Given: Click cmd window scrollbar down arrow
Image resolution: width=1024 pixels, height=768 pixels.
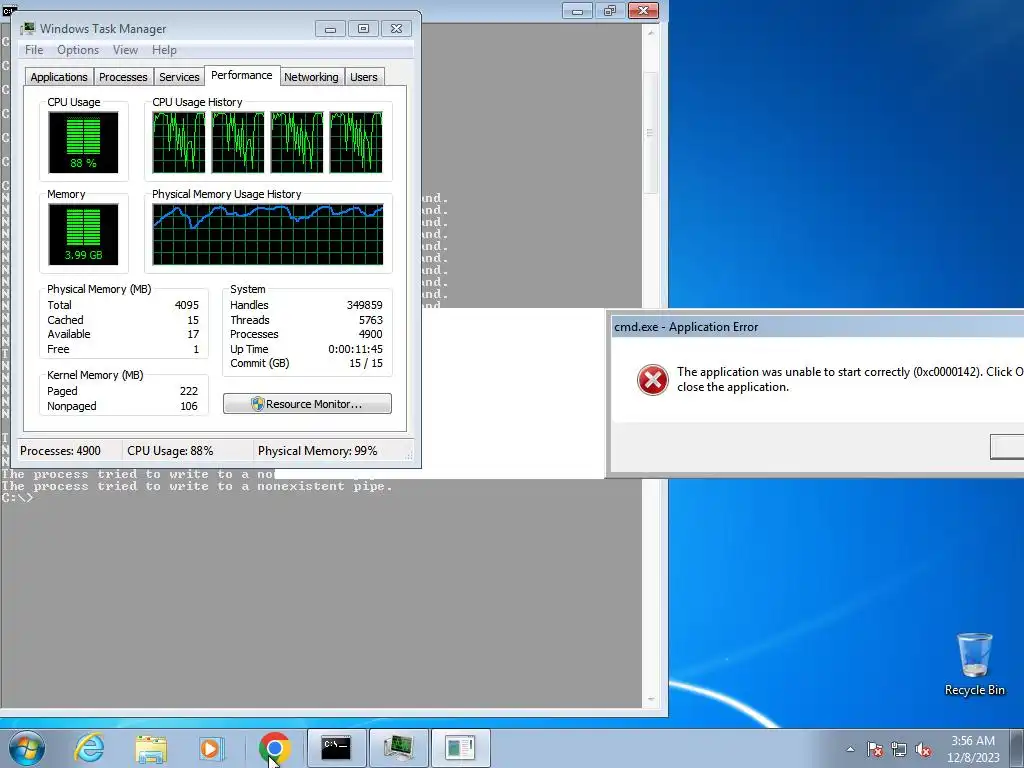Looking at the screenshot, I should tap(650, 700).
